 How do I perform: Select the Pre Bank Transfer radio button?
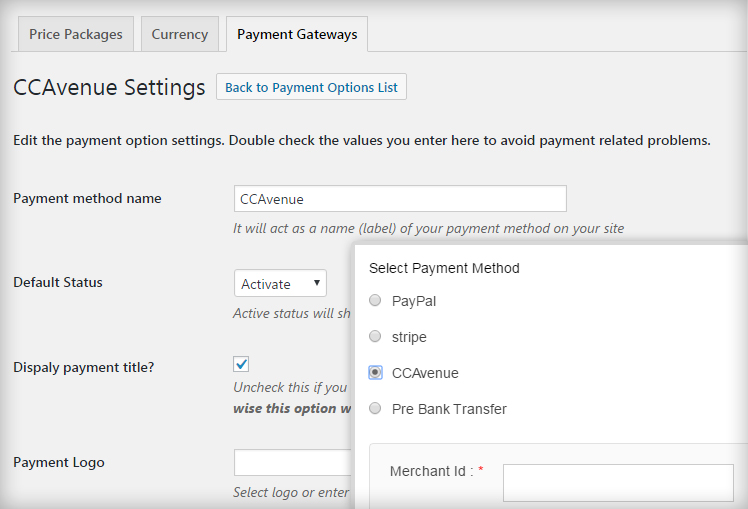point(375,409)
